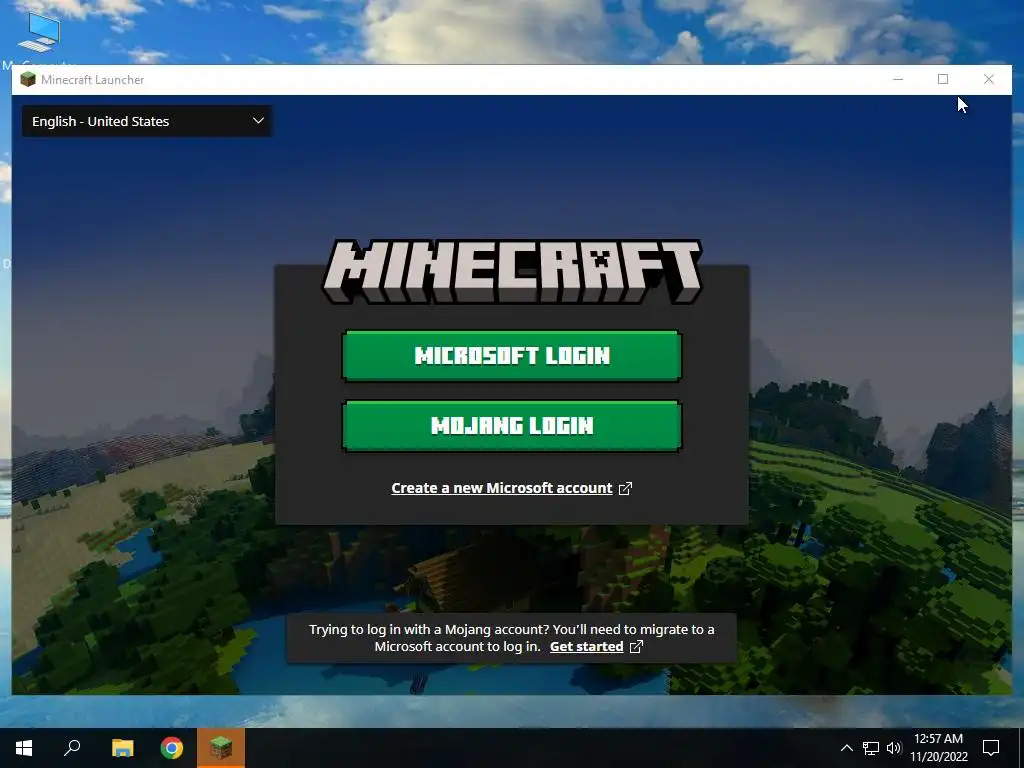The height and width of the screenshot is (768, 1024).
Task: Click external link icon beside Get started
Action: coord(636,647)
